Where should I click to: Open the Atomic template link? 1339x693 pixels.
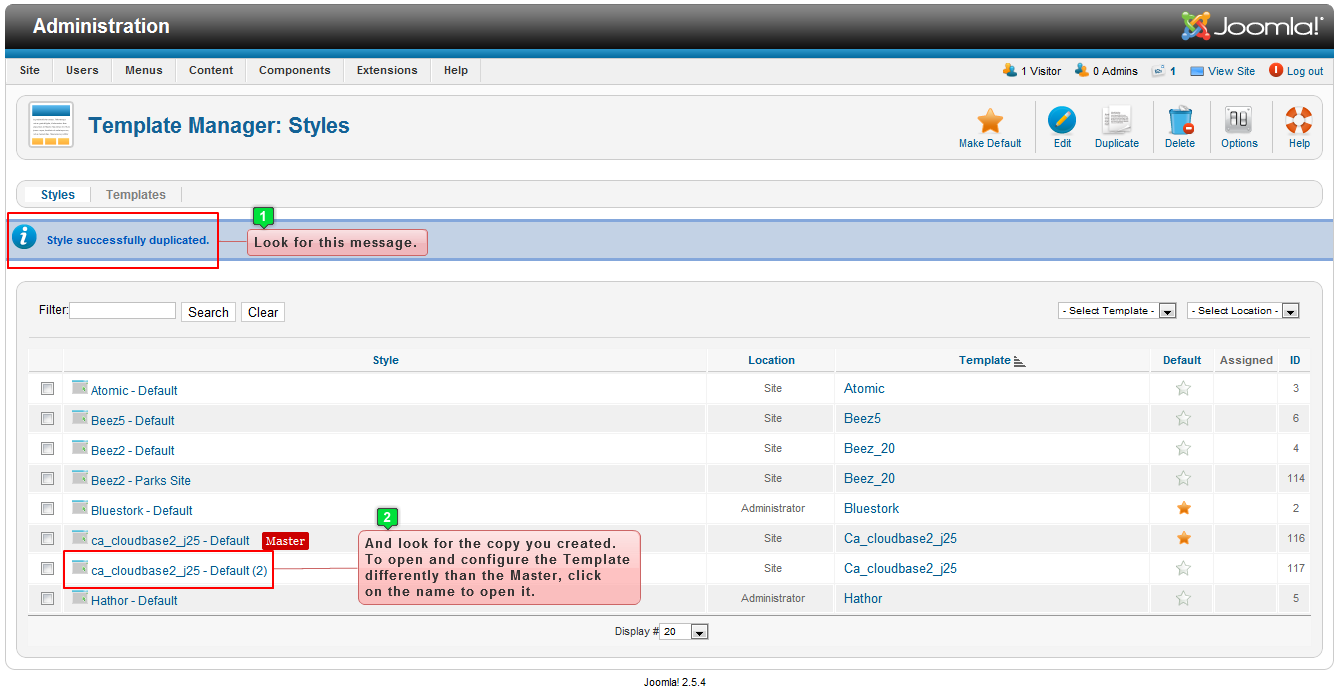click(864, 388)
